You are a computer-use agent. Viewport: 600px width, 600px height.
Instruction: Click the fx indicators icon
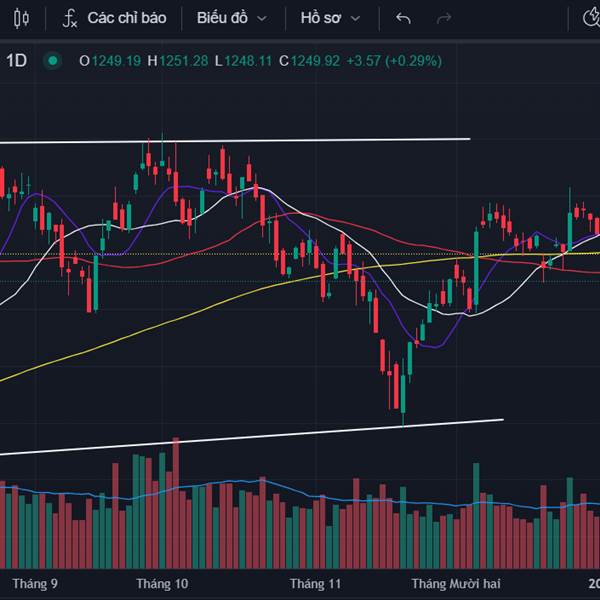pyautogui.click(x=70, y=18)
